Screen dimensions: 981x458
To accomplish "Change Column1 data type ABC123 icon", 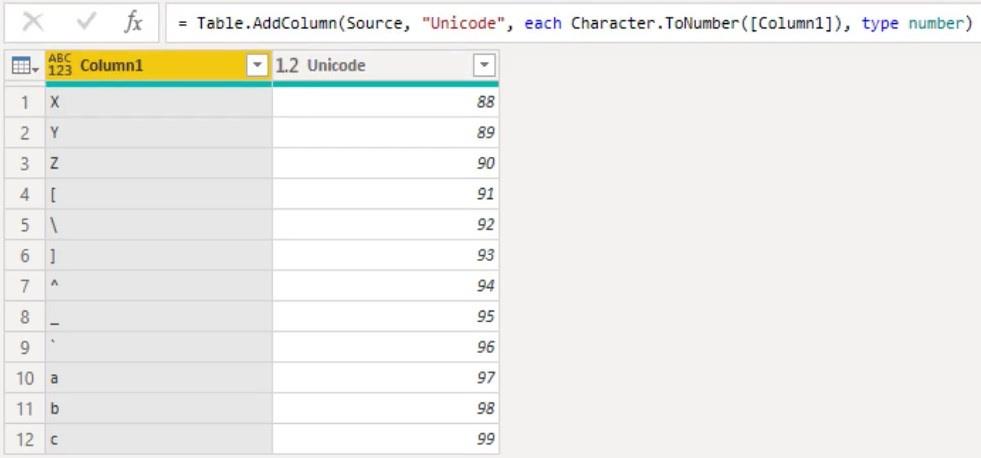I will [59, 65].
